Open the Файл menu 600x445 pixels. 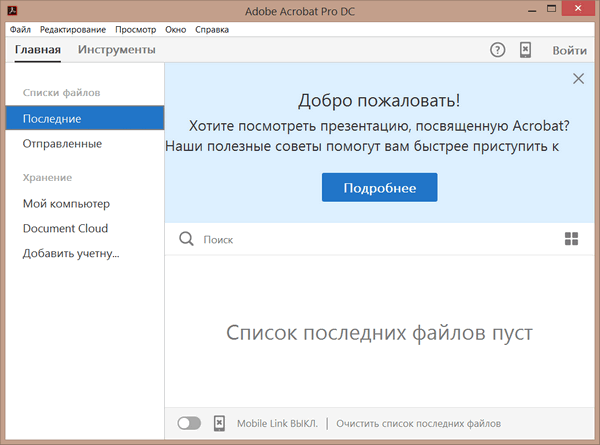tap(20, 29)
